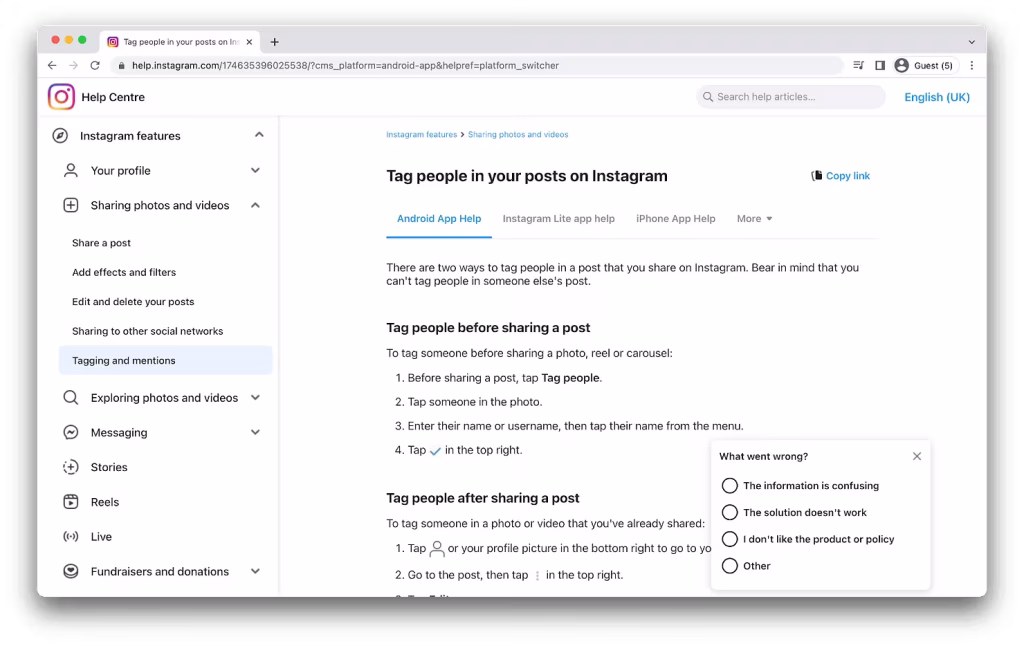
Task: Open the More platforms dropdown
Action: [754, 219]
